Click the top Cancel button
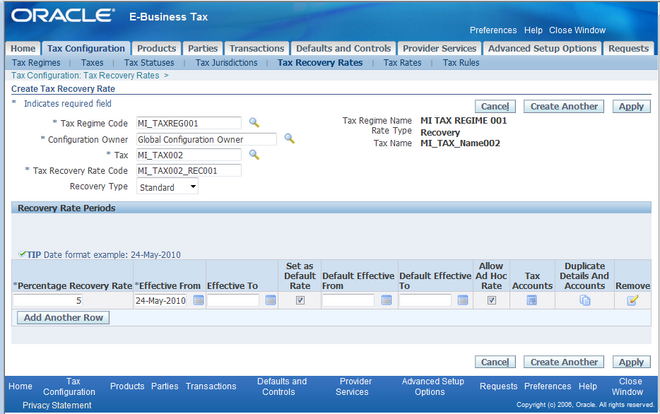 (495, 106)
